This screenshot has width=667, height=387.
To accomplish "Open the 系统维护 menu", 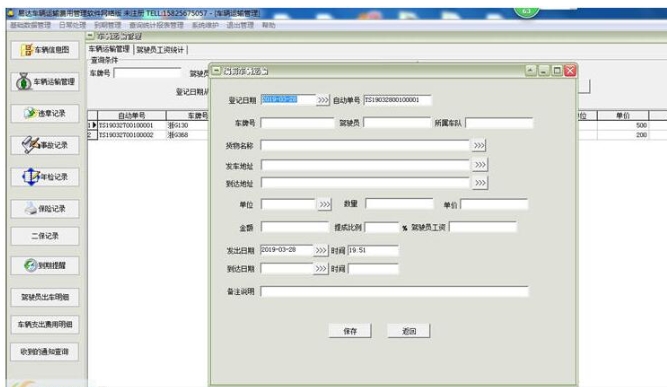I will coord(205,25).
